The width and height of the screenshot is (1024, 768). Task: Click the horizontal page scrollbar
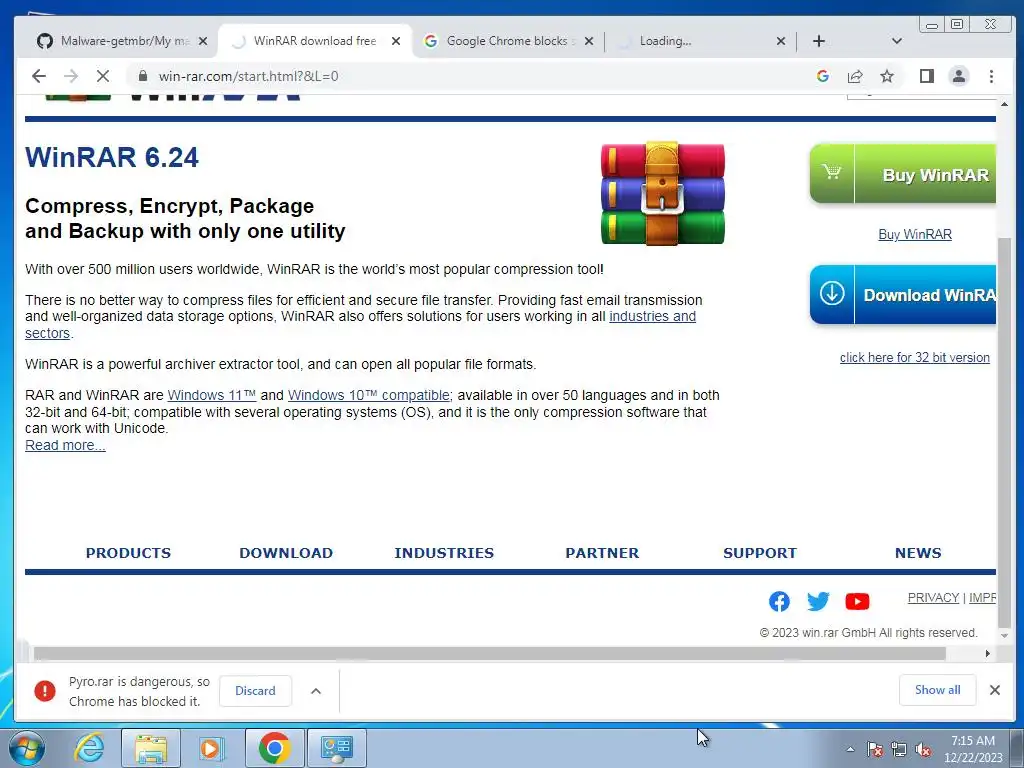click(490, 654)
